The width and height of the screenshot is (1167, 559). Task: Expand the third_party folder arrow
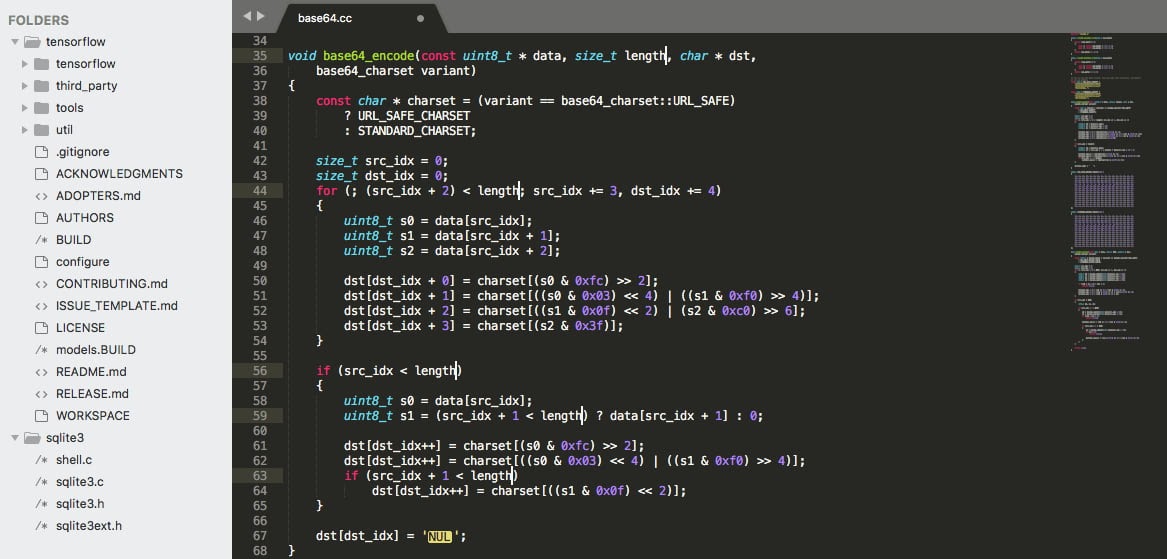(x=25, y=86)
